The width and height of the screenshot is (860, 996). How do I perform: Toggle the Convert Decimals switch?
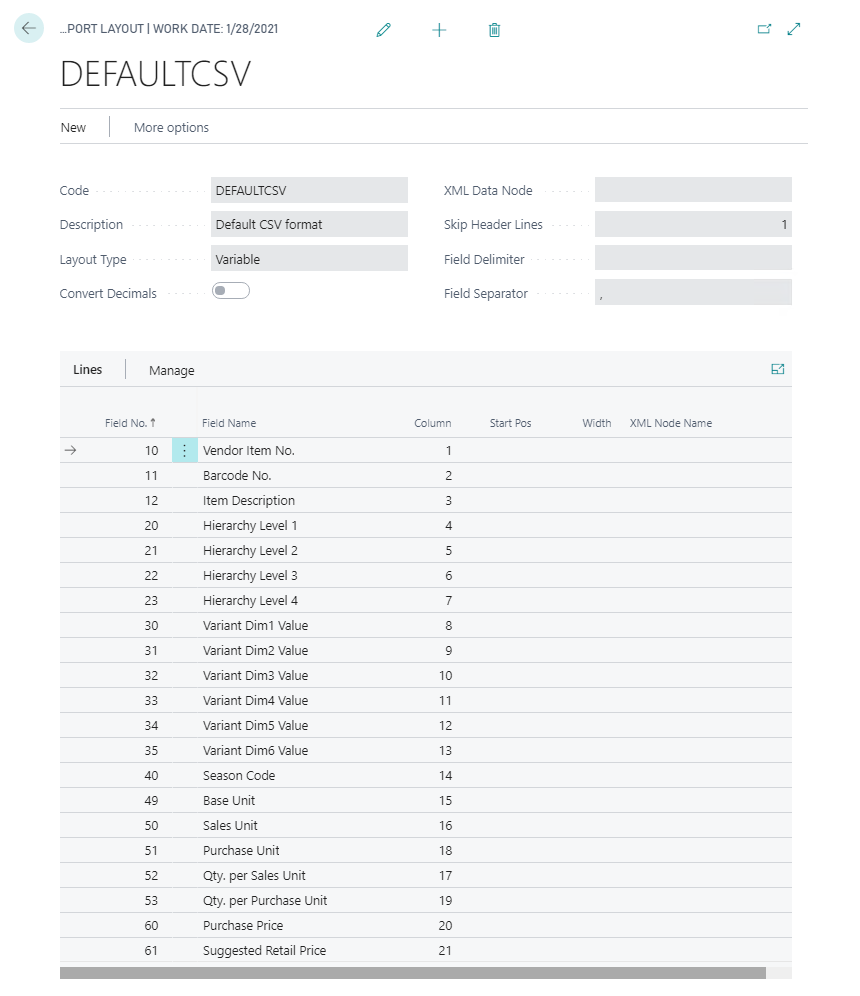(x=231, y=291)
